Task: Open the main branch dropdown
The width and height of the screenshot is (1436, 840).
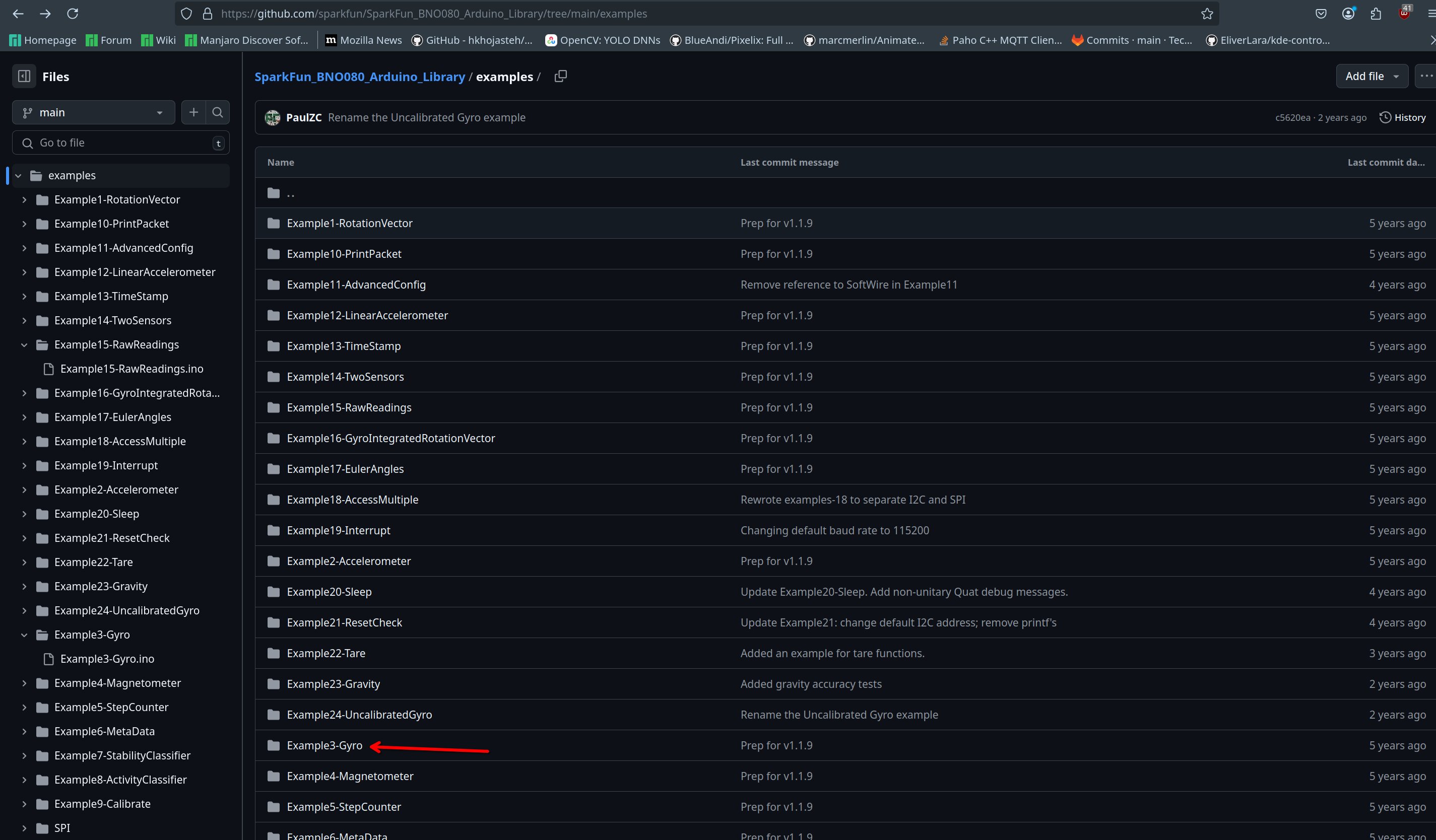Action: [x=93, y=112]
